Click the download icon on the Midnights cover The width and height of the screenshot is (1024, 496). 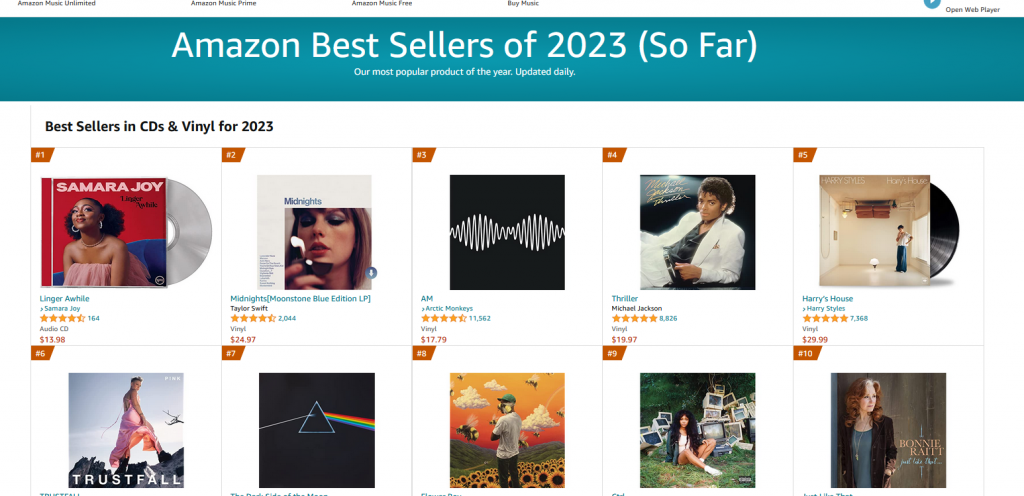pyautogui.click(x=371, y=272)
